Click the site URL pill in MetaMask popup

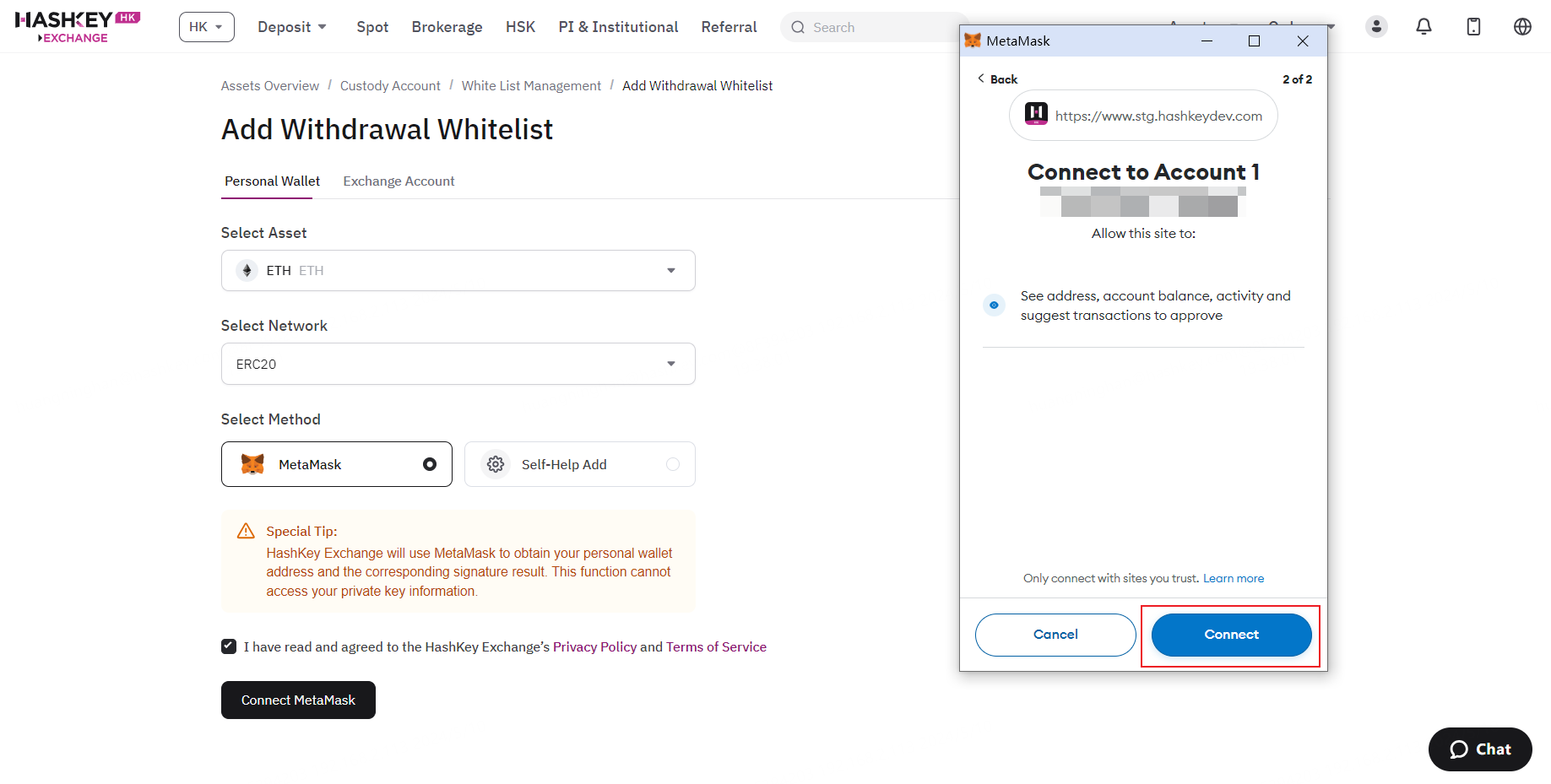click(1143, 116)
